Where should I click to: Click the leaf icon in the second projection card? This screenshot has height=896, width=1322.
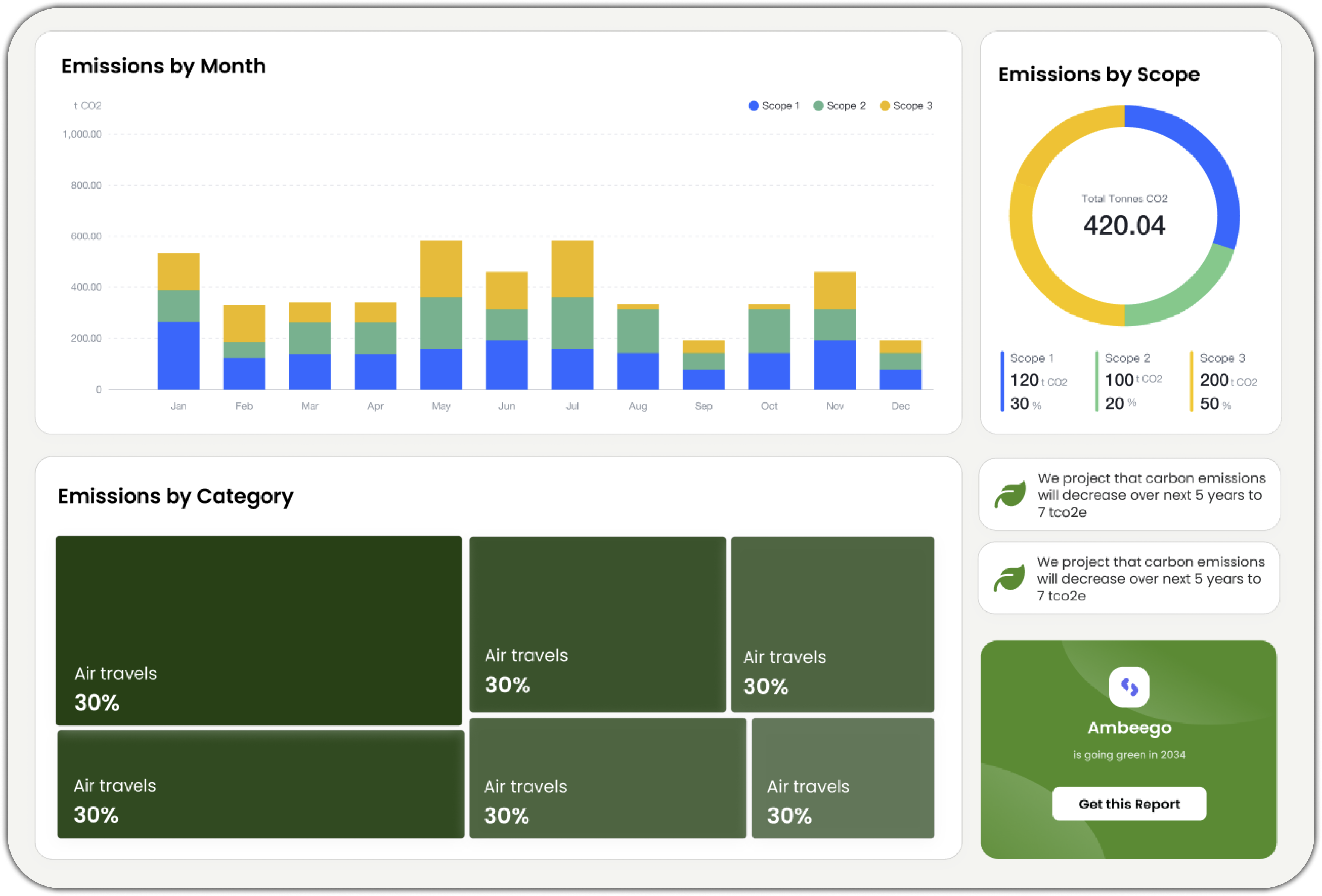[x=1009, y=578]
